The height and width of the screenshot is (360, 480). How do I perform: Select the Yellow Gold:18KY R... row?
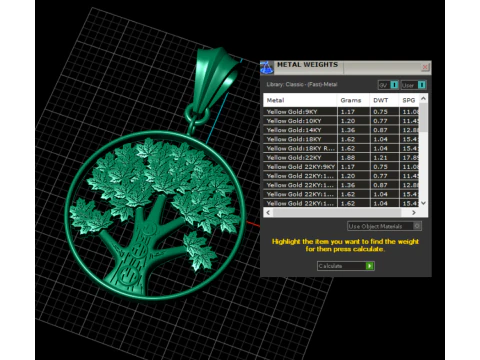click(x=341, y=148)
